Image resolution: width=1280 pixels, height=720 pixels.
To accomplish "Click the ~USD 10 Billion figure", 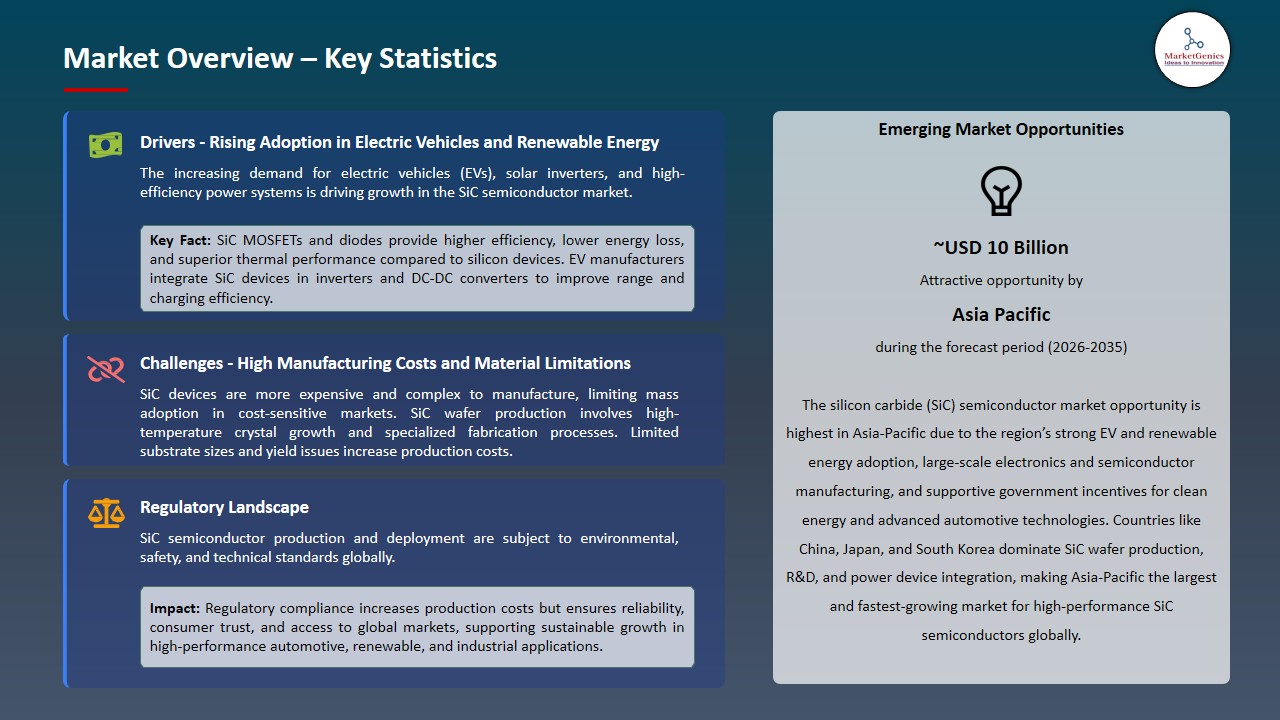I will (x=1001, y=247).
